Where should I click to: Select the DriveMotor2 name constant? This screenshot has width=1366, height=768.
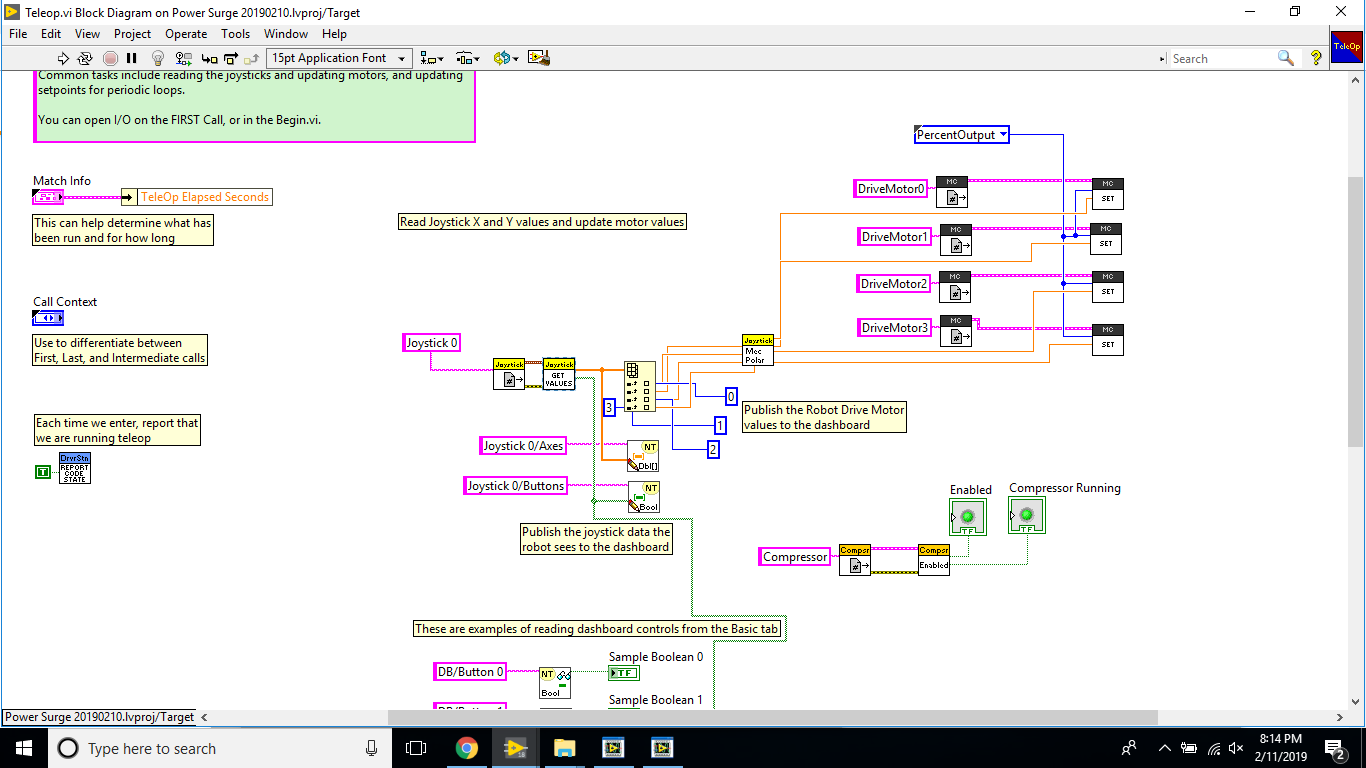tap(894, 284)
